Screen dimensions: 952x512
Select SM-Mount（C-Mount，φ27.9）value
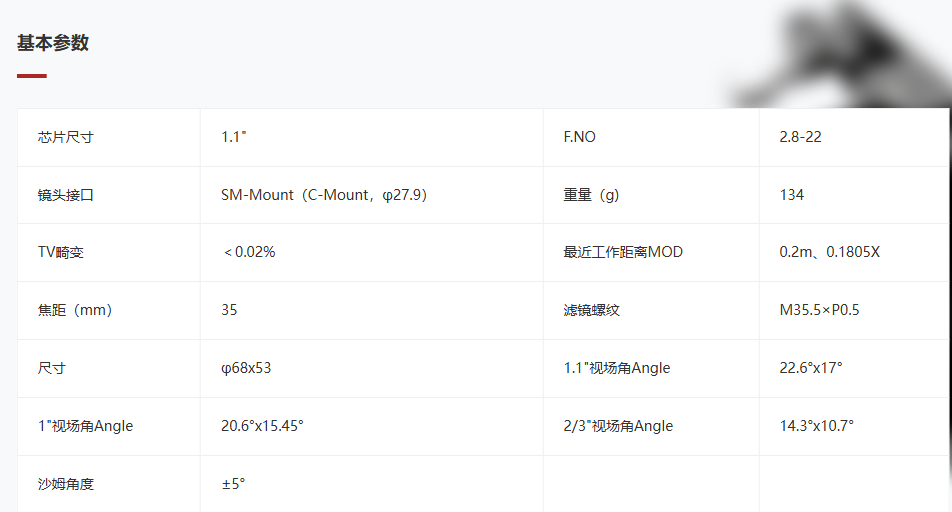pyautogui.click(x=324, y=195)
